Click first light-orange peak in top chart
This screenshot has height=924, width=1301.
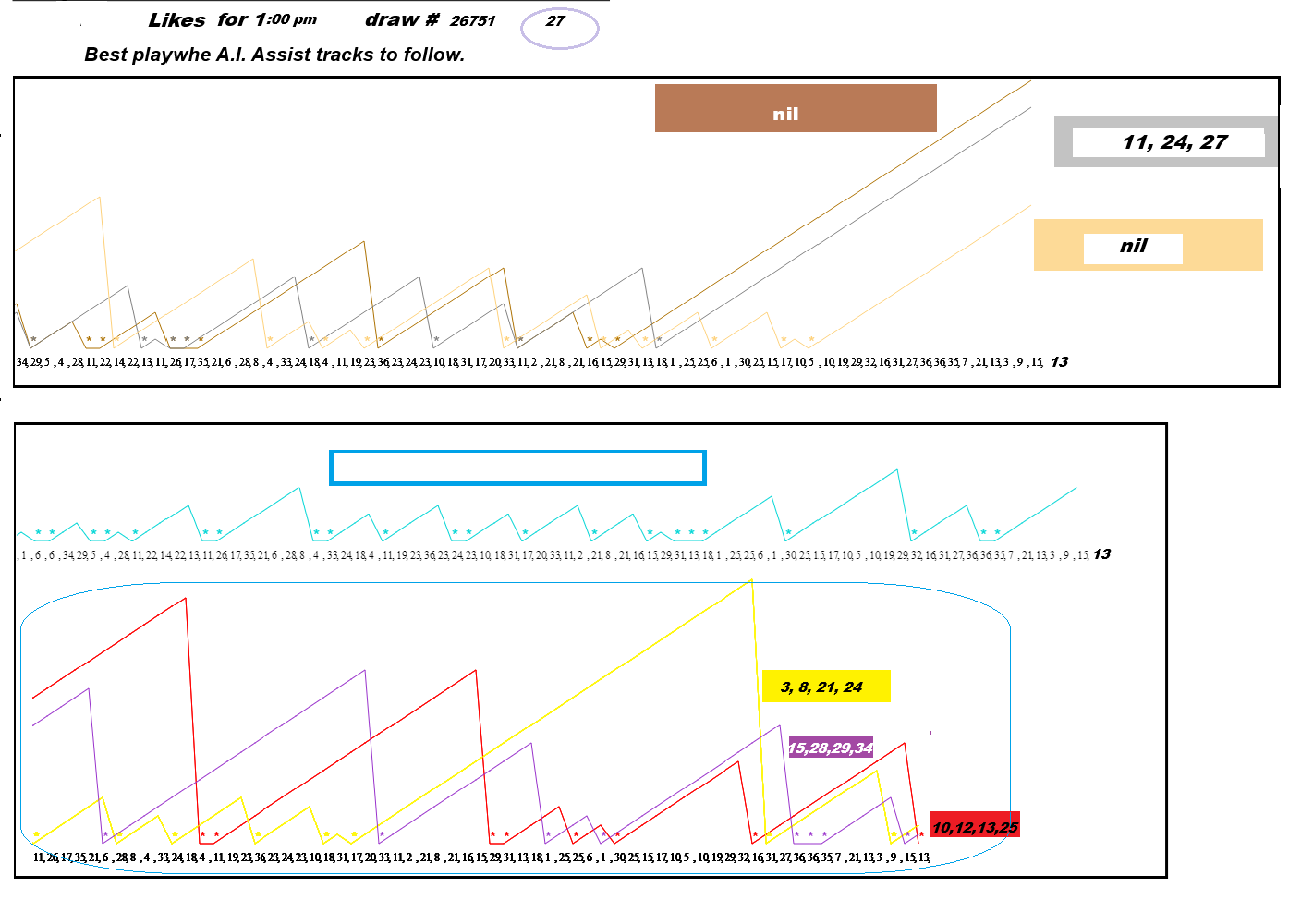99,197
